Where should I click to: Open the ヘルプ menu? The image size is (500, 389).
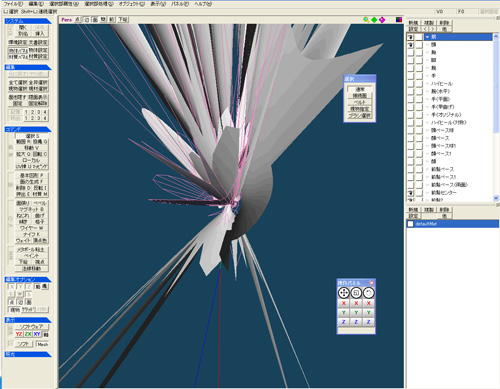point(203,4)
